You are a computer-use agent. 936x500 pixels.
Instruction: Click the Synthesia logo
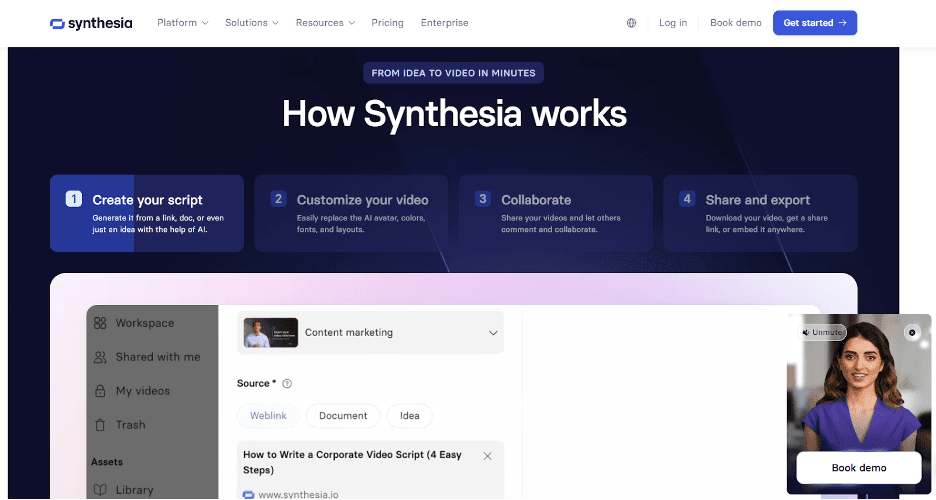point(91,23)
